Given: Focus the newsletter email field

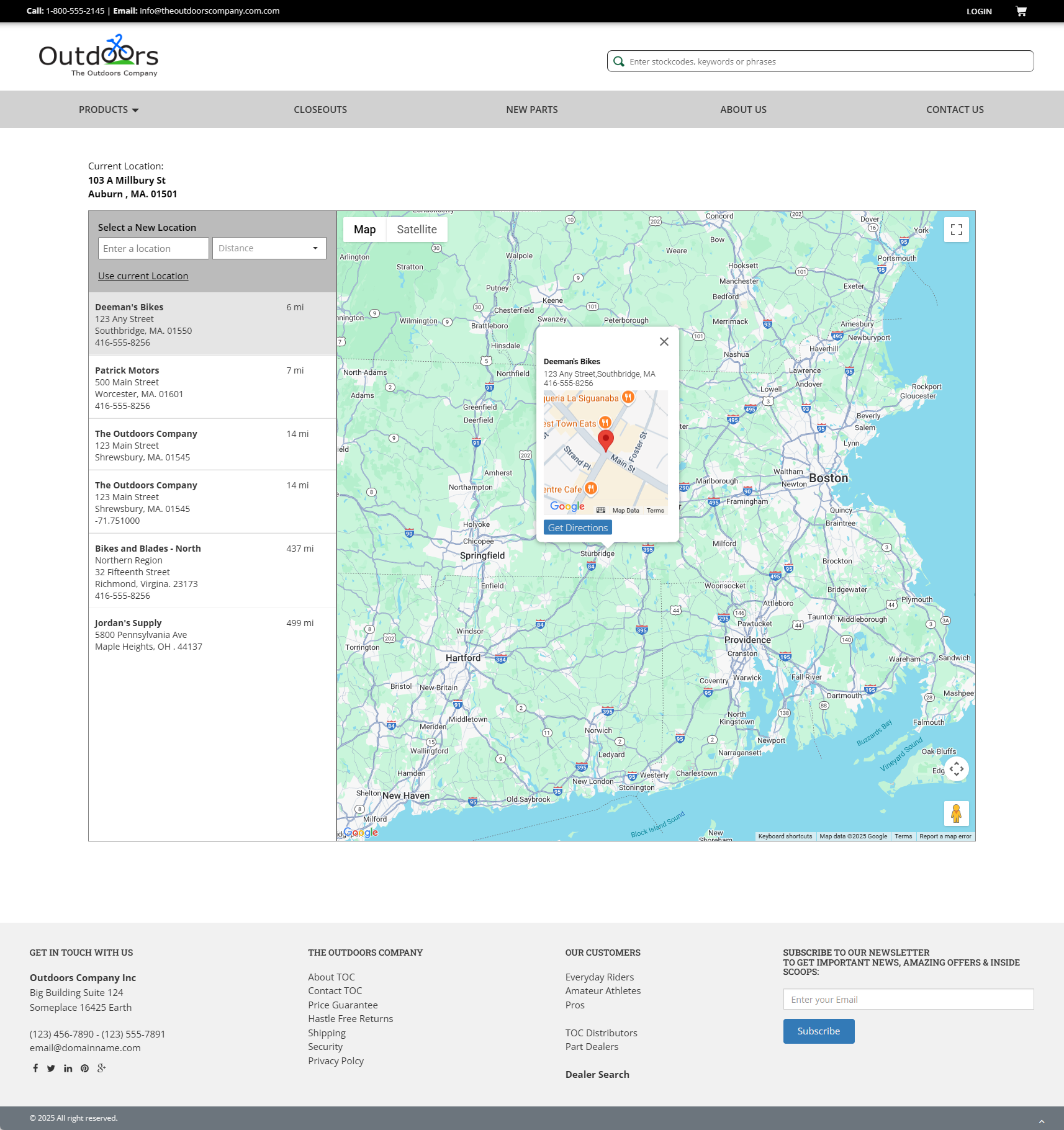Looking at the screenshot, I should coord(909,999).
